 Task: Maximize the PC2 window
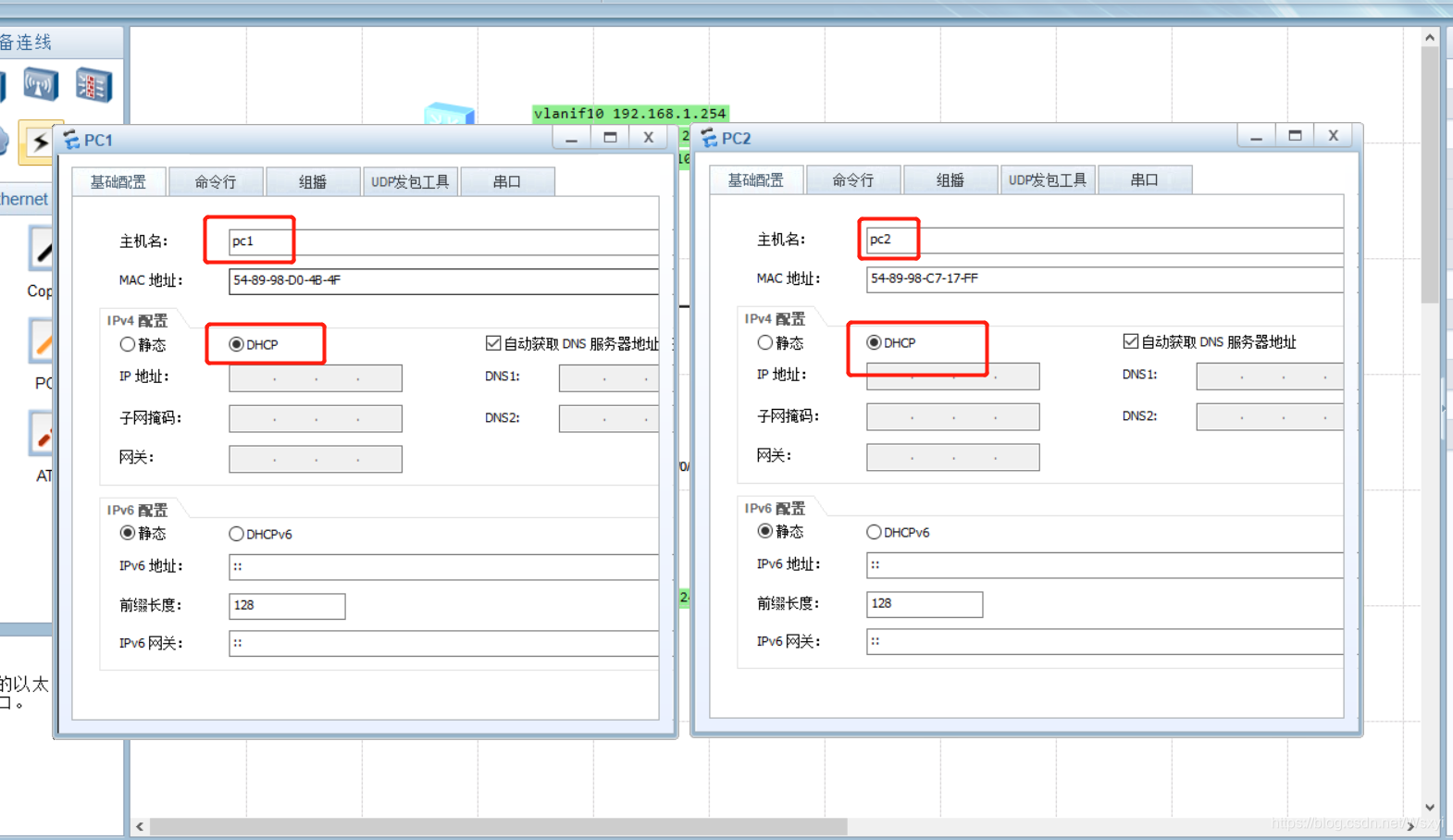[1295, 136]
